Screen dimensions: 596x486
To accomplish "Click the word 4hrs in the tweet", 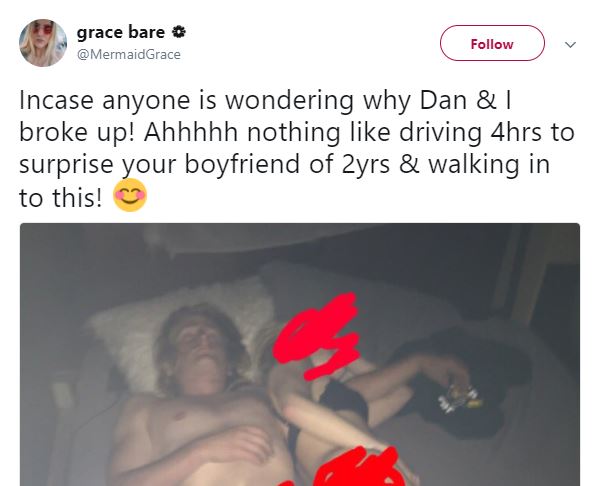I will (516, 132).
